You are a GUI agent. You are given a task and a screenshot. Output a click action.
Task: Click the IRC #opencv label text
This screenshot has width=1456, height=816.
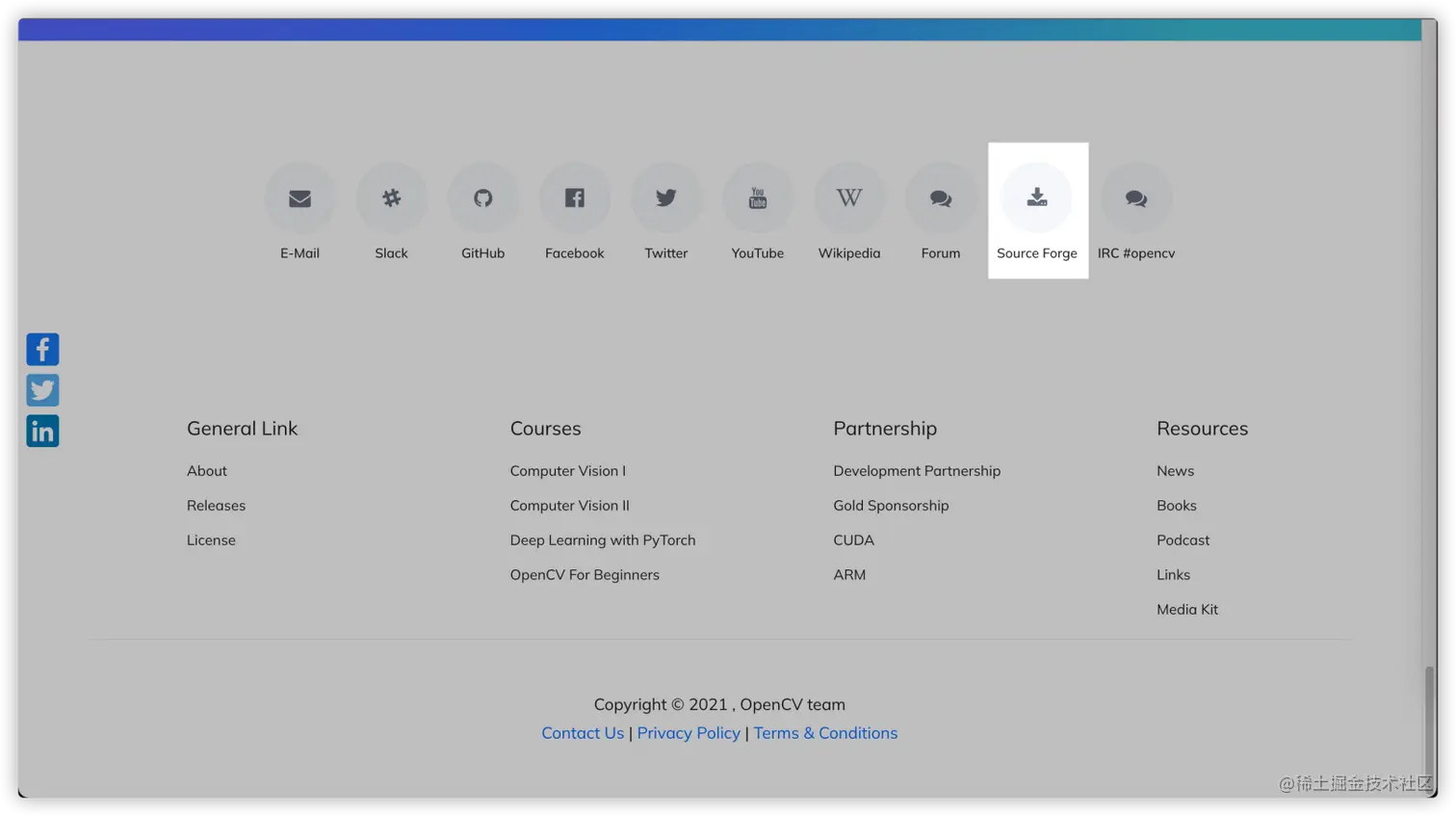(1135, 253)
